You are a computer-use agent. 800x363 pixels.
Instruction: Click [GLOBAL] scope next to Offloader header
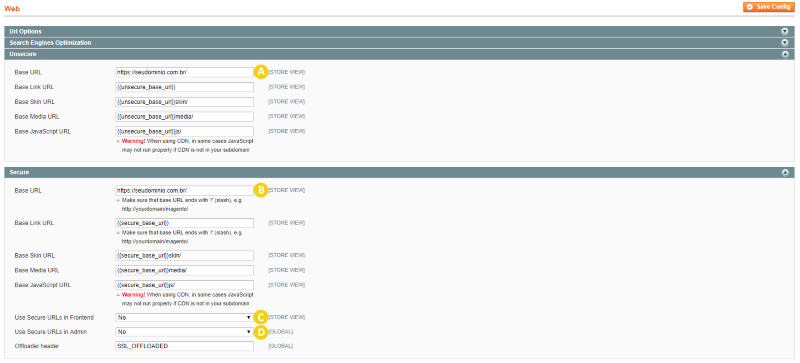[x=281, y=346]
